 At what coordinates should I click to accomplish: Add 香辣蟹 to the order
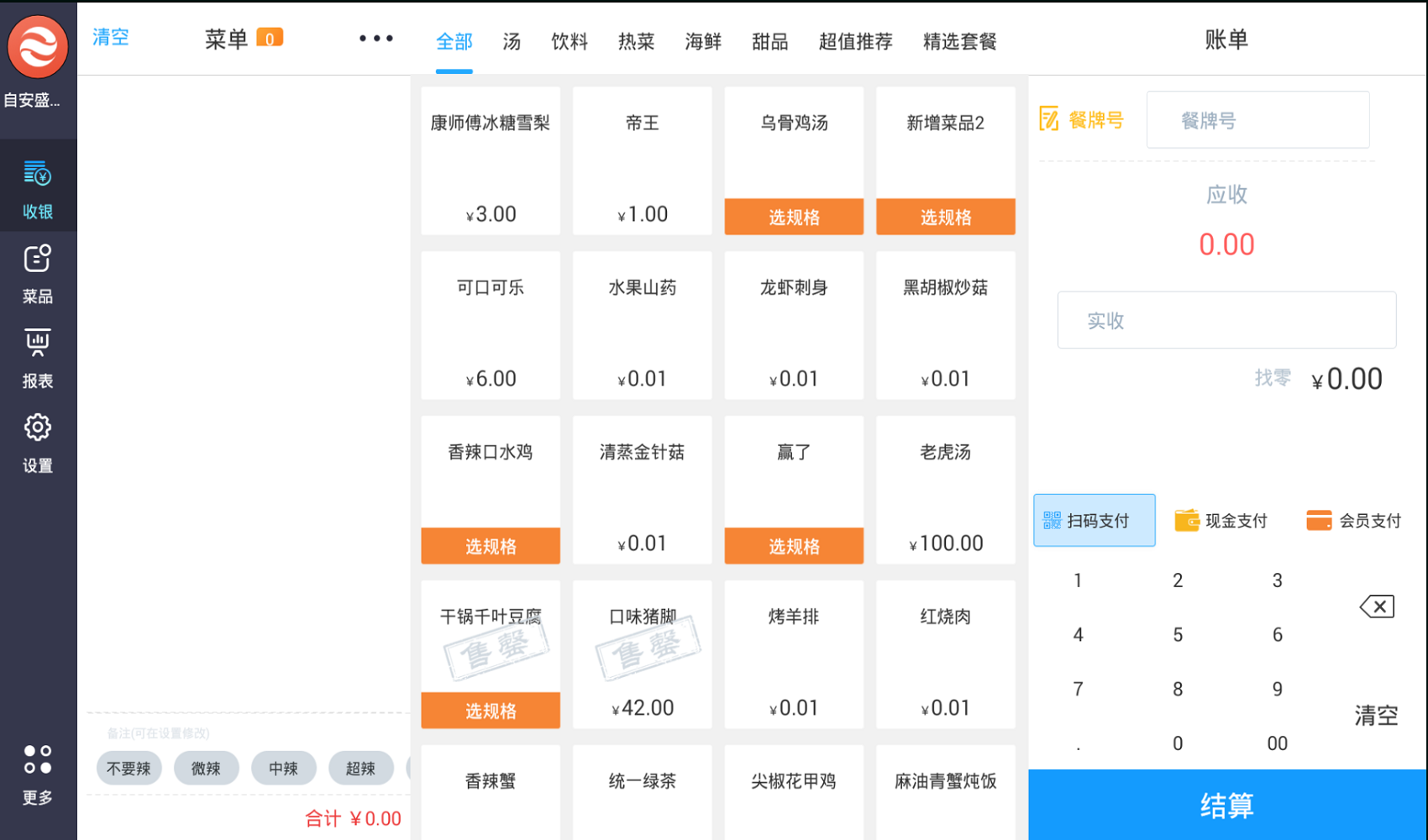pyautogui.click(x=491, y=792)
